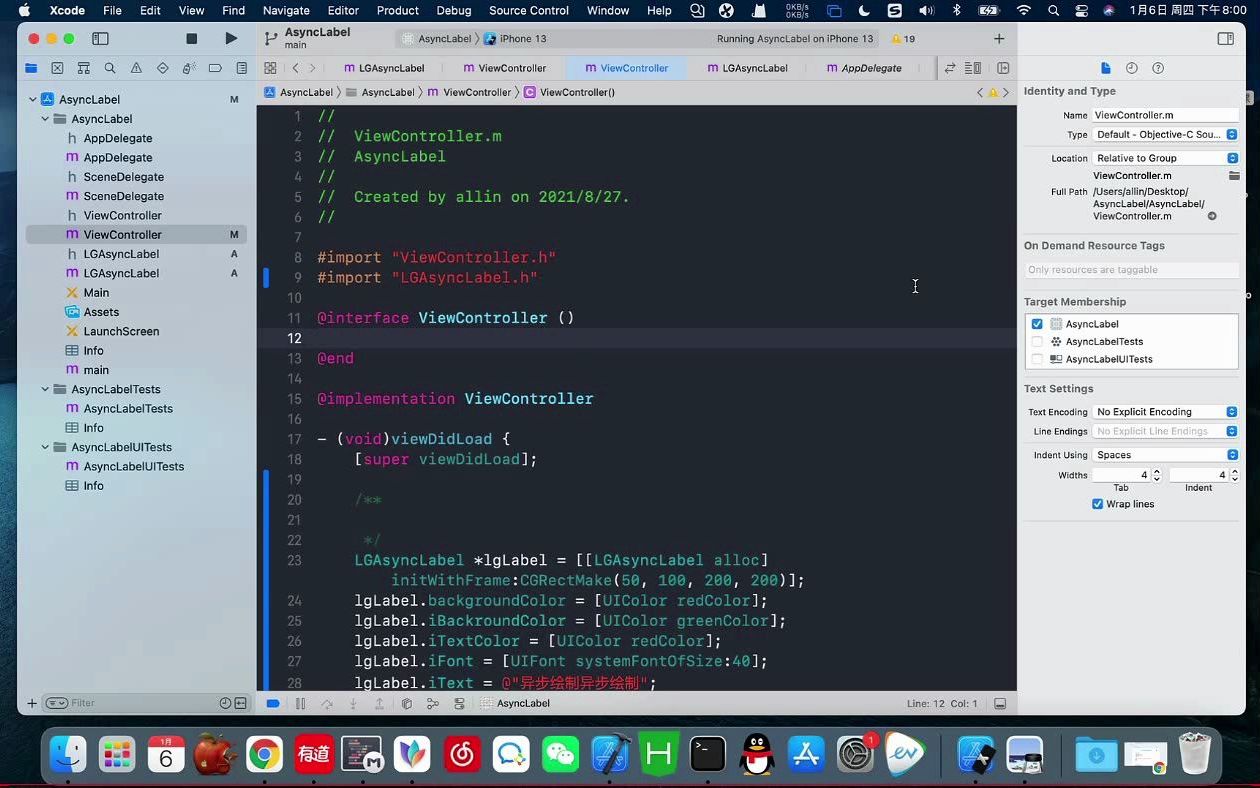Open the Source Control menu
The width and height of the screenshot is (1260, 788).
pyautogui.click(x=528, y=11)
